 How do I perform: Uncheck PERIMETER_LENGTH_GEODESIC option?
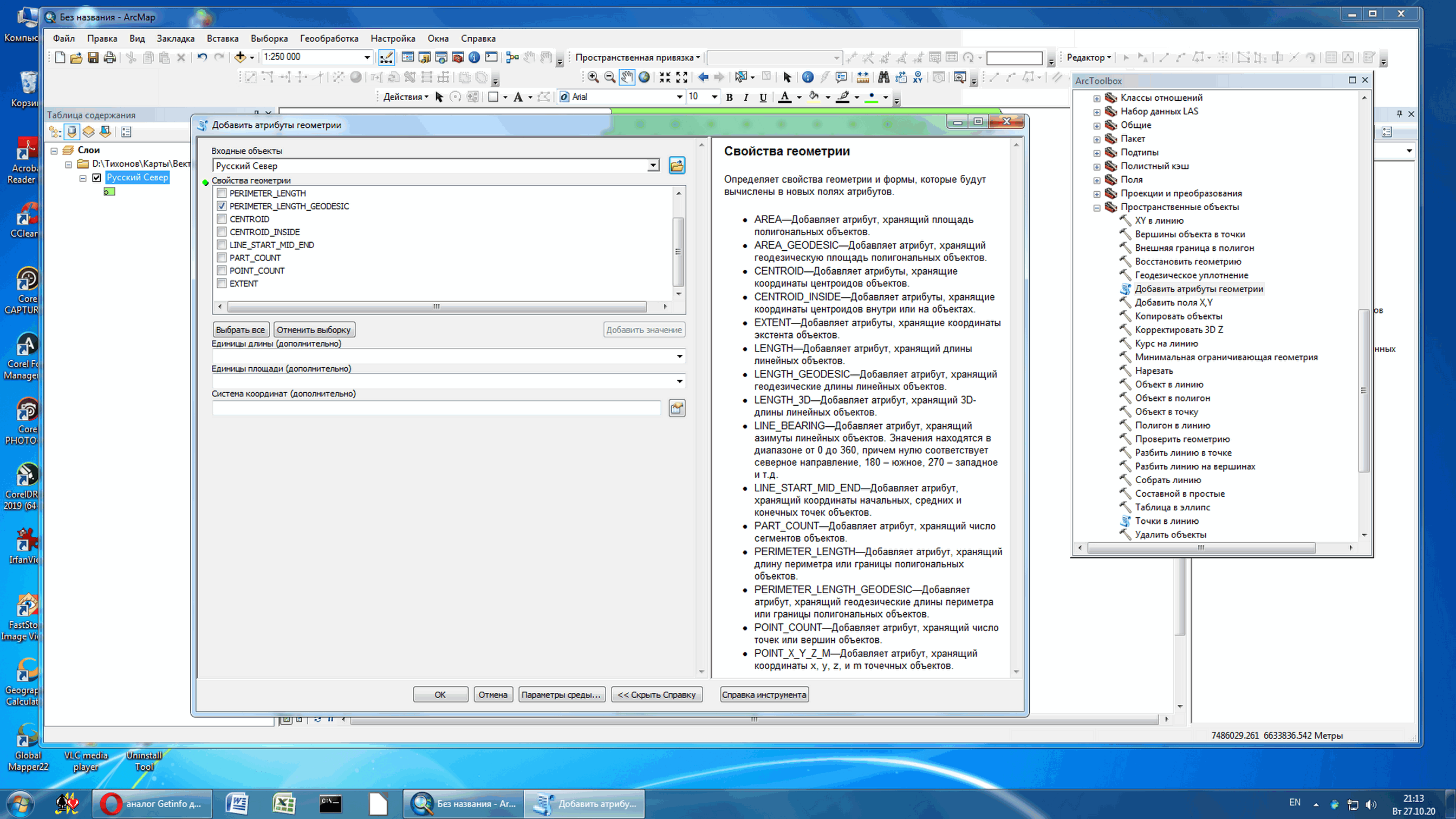(x=222, y=206)
